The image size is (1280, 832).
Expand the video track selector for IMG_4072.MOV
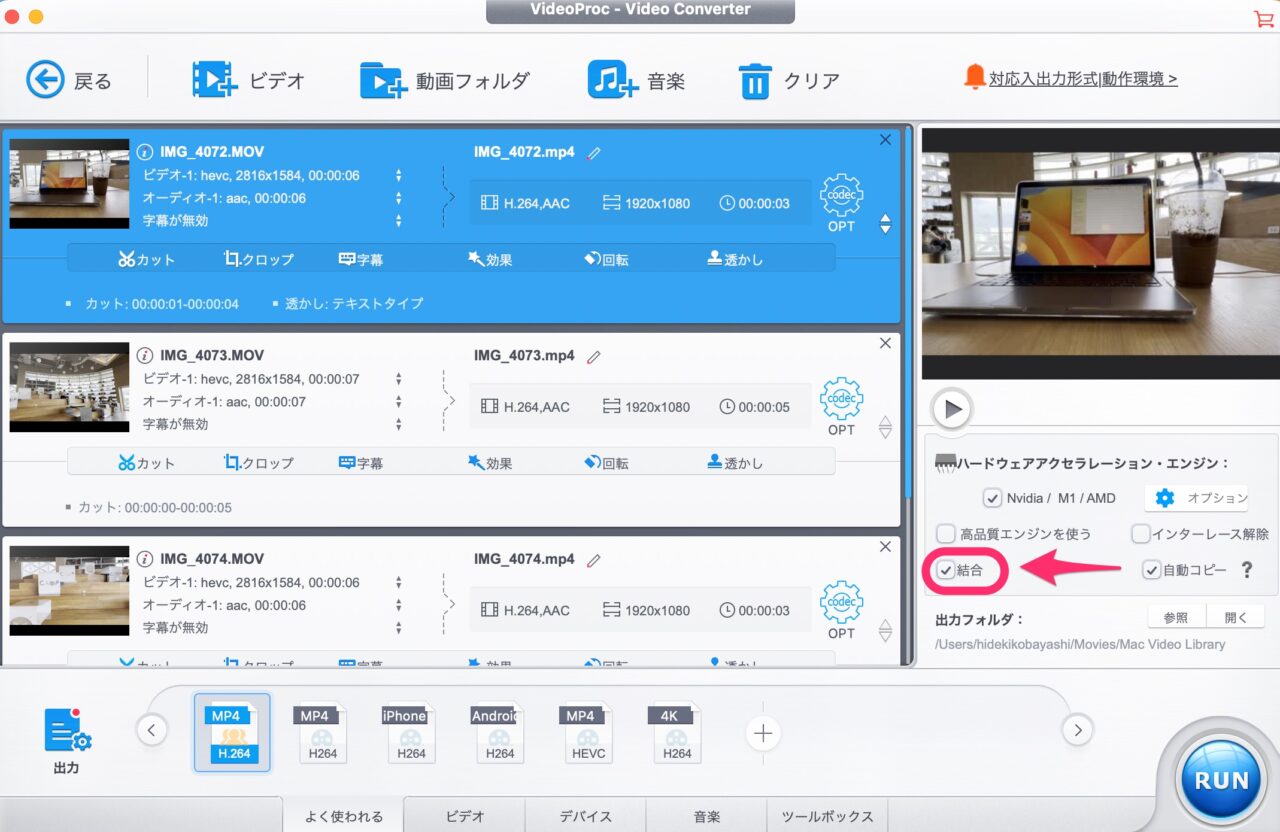point(399,175)
